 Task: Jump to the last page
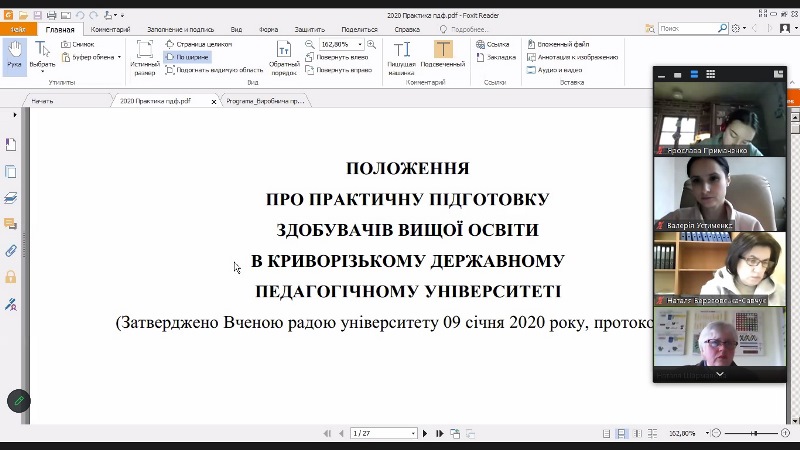[439, 433]
